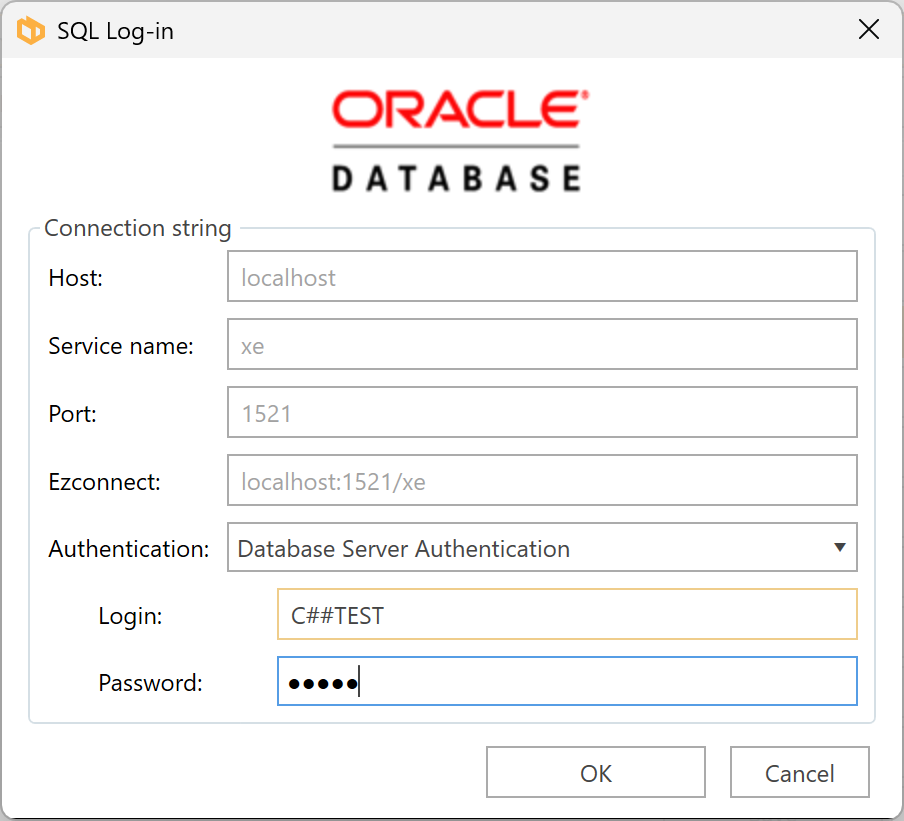
Task: Click the Host field showing localhost
Action: click(x=542, y=276)
